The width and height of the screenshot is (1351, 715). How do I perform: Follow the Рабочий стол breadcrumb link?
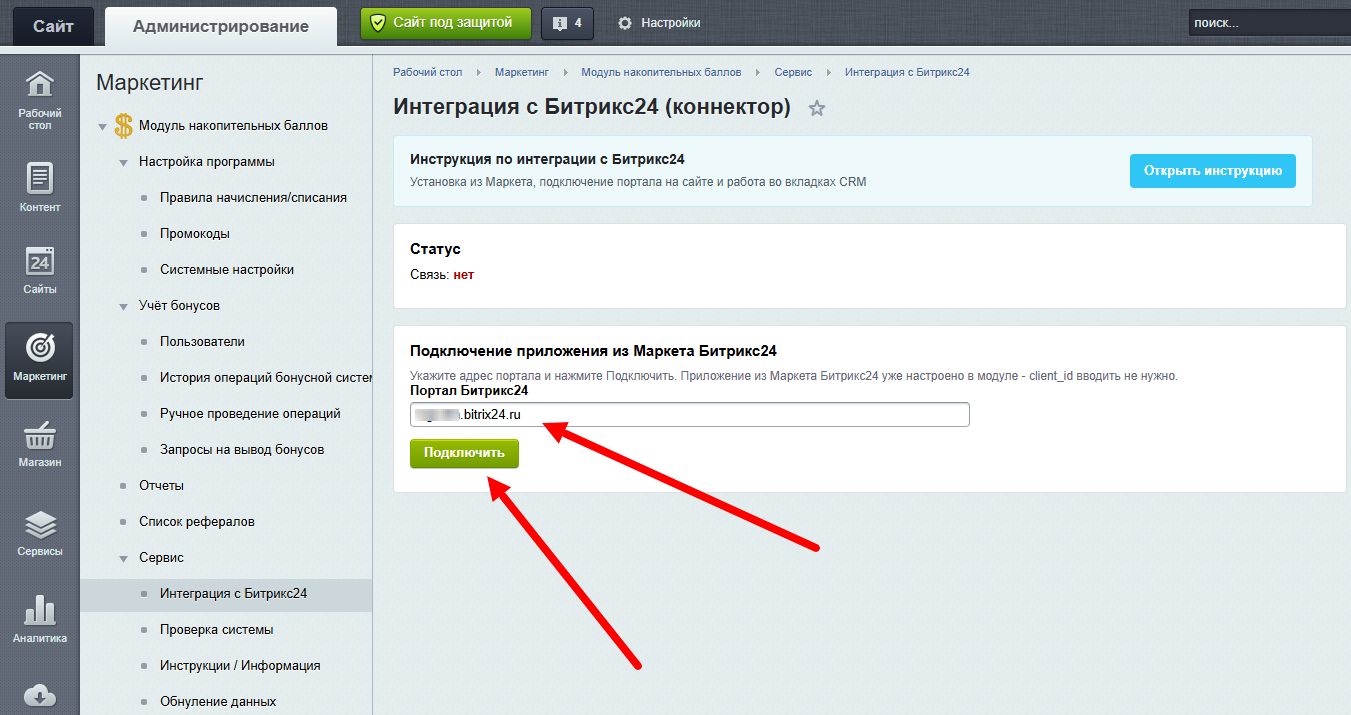[427, 72]
